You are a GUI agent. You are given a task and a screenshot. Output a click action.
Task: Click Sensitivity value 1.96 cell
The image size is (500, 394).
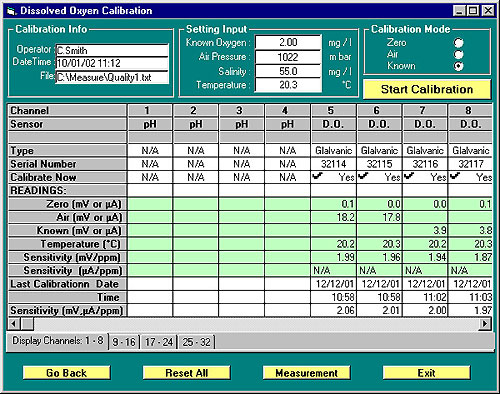point(379,257)
